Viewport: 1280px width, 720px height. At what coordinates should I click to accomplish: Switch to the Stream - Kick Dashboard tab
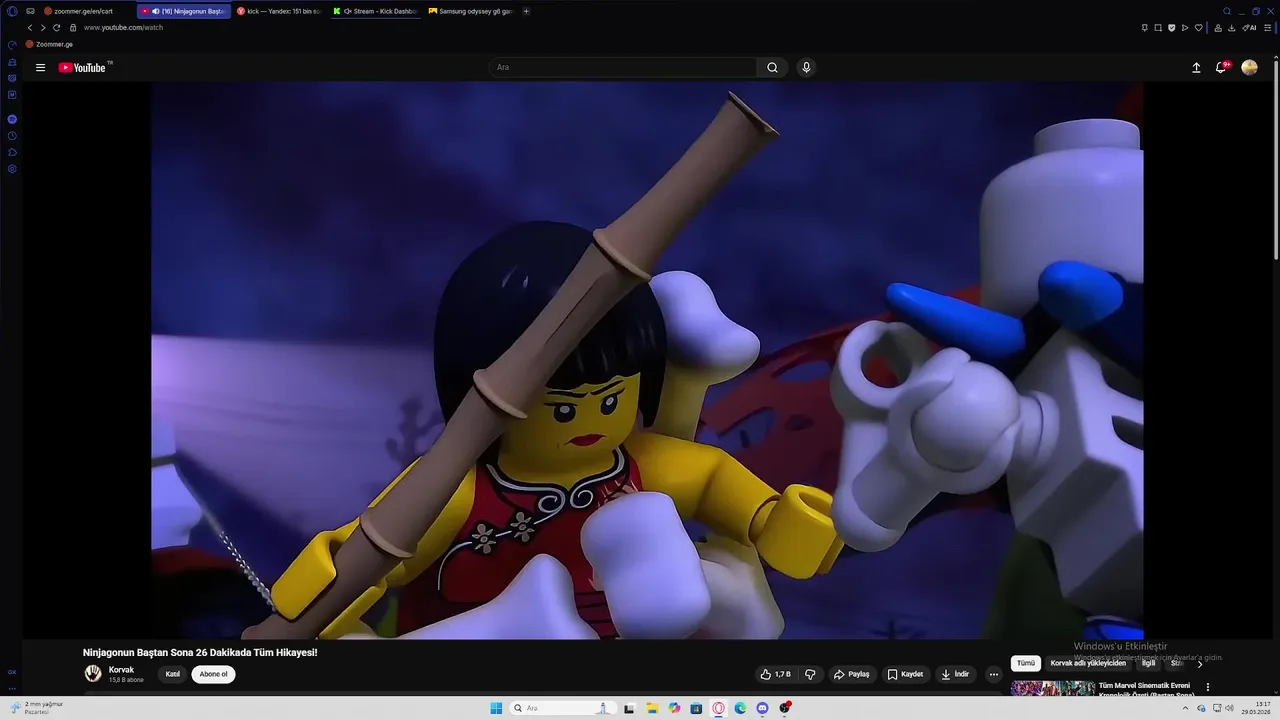pyautogui.click(x=376, y=11)
